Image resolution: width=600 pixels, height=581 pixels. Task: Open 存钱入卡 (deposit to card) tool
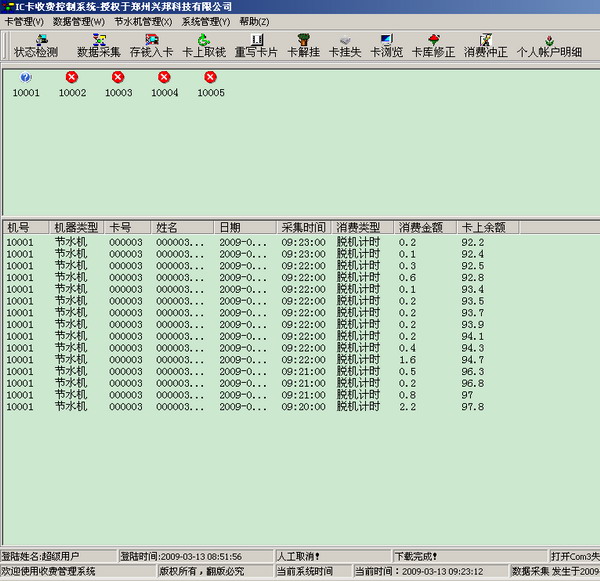coord(152,45)
